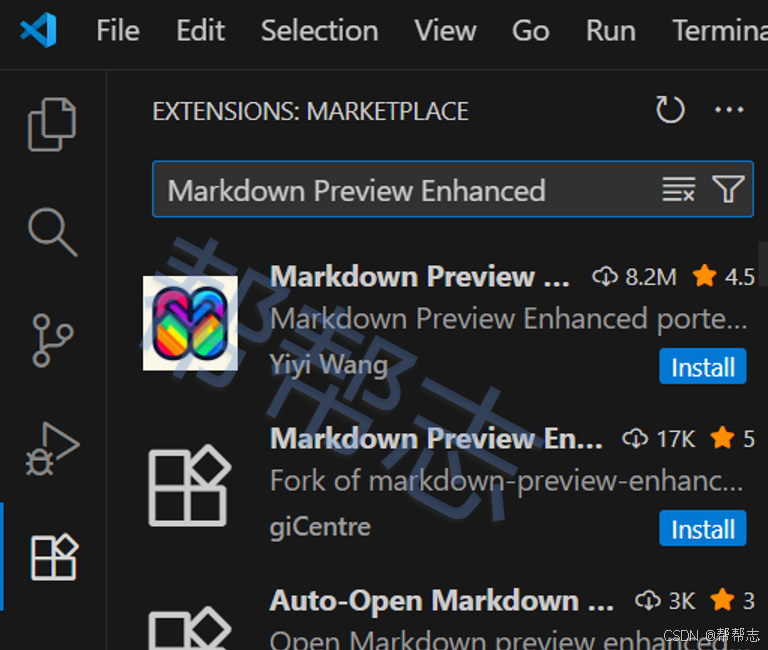Click the EXTENSIONS: MARKETPLACE header
Image resolution: width=768 pixels, height=650 pixels.
pos(311,111)
